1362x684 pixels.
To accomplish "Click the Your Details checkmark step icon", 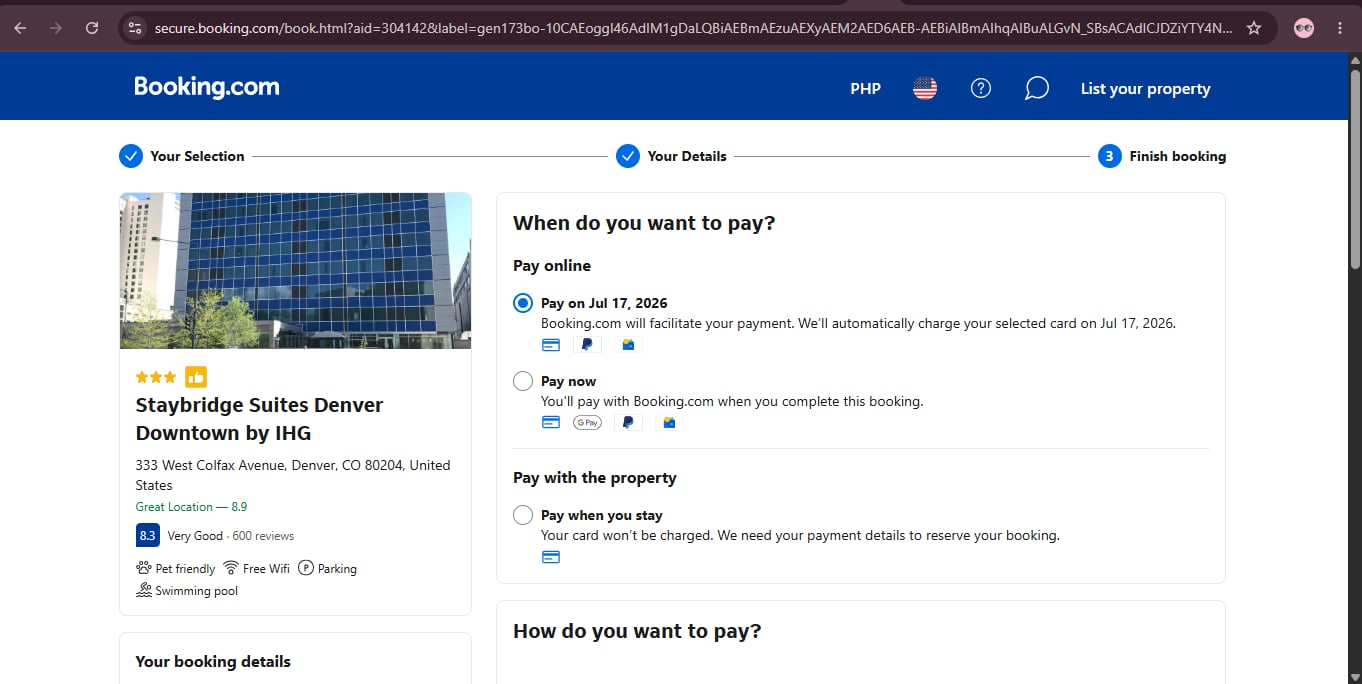I will 628,156.
